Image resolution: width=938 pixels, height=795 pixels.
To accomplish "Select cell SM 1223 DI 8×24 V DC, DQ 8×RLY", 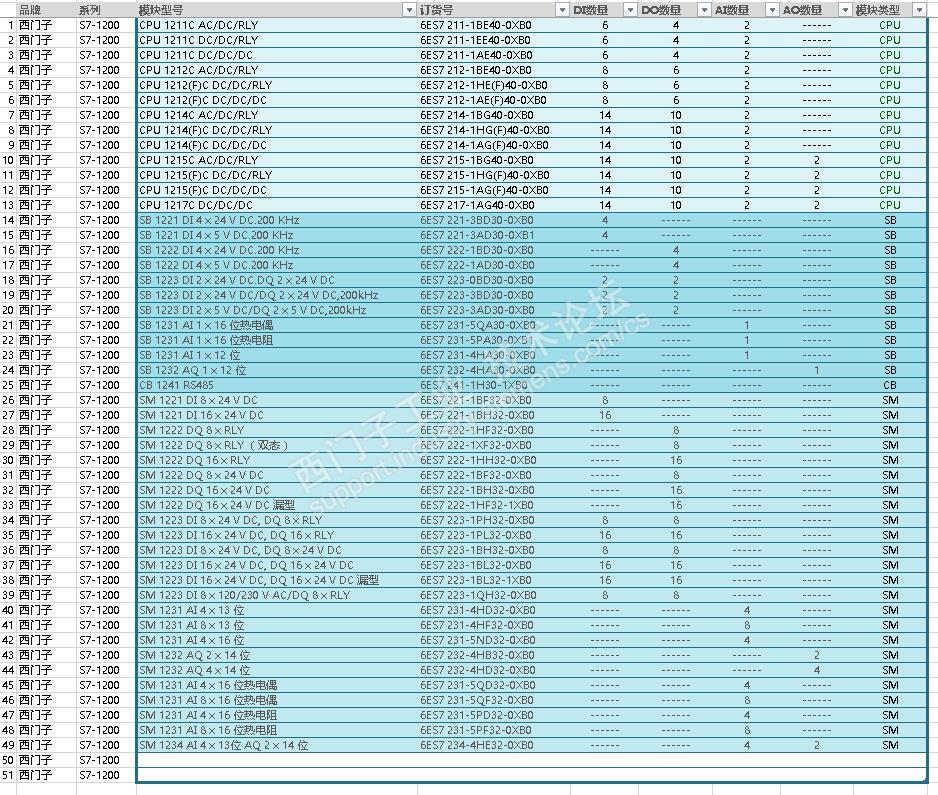I will tap(277, 520).
